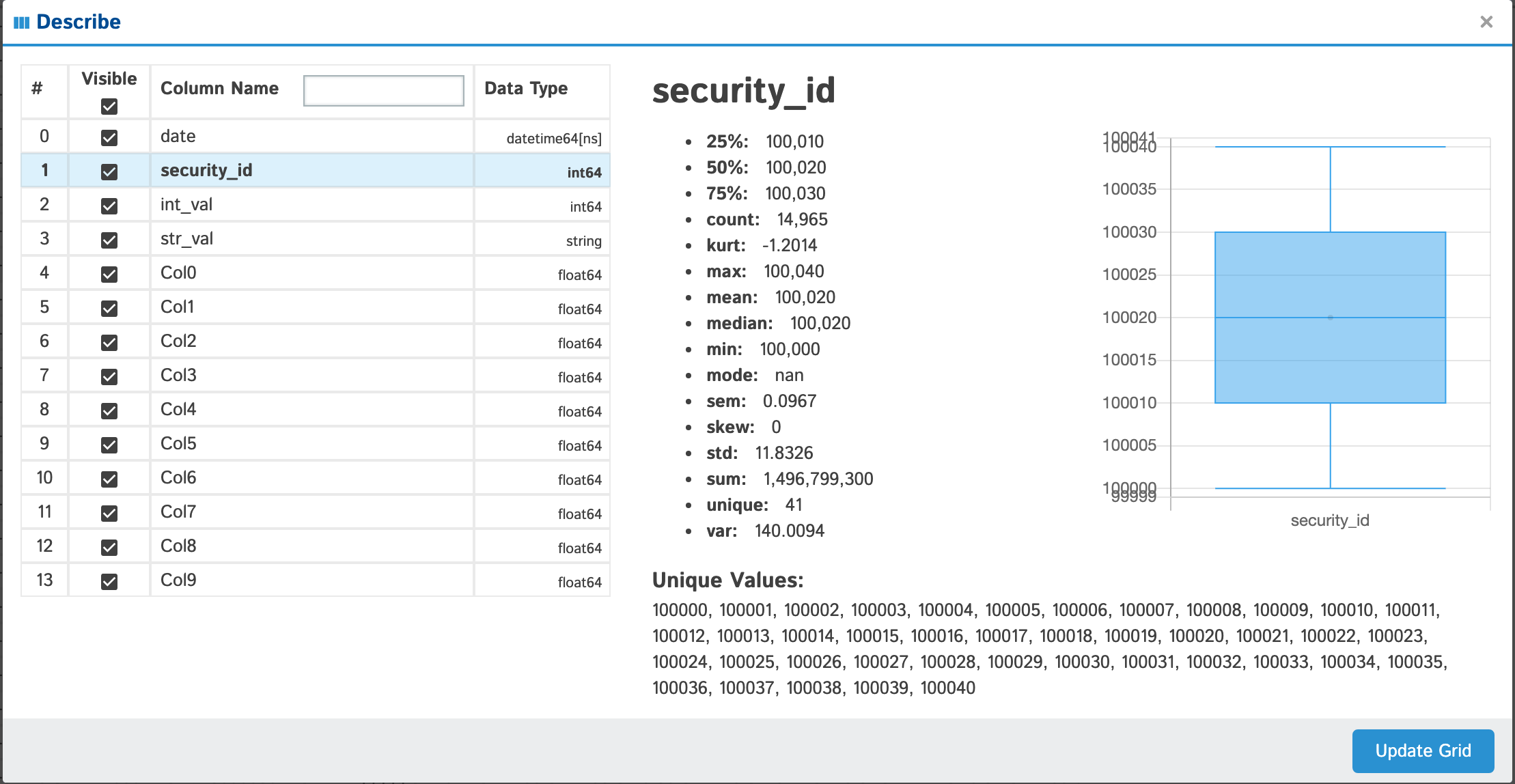Toggle the header Visible all-columns checkbox

coord(109,107)
